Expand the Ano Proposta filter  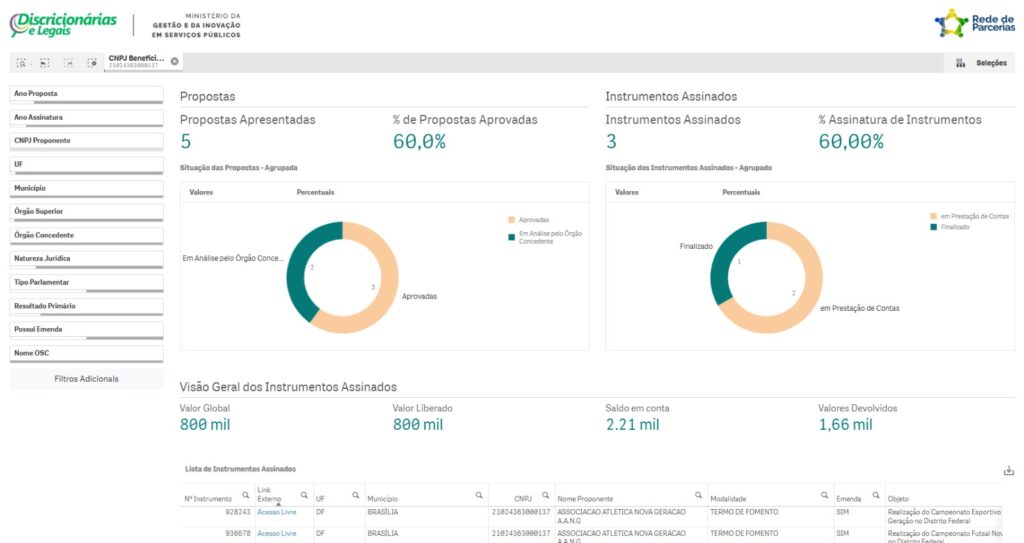click(86, 94)
